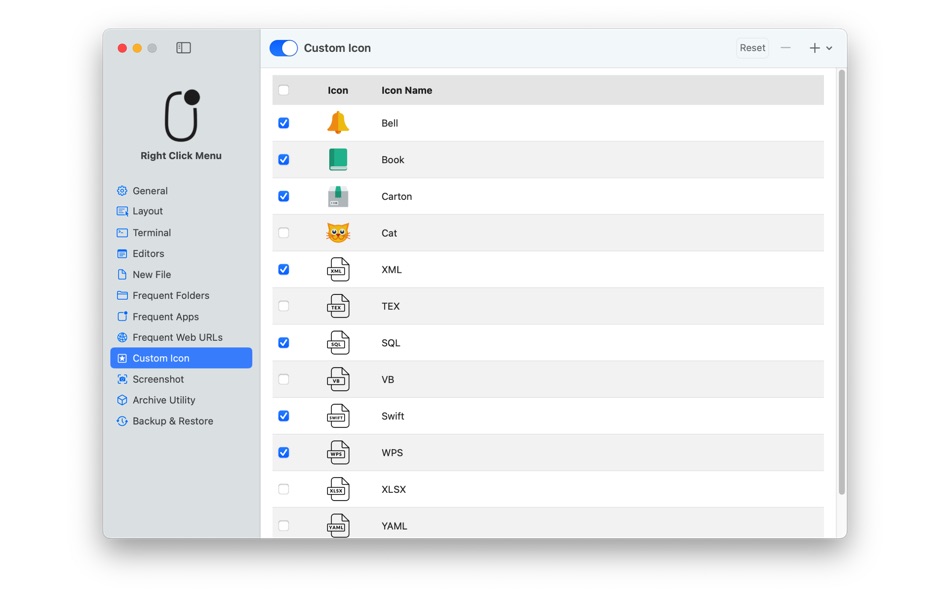Click the Right Click Menu app logo

click(x=182, y=116)
